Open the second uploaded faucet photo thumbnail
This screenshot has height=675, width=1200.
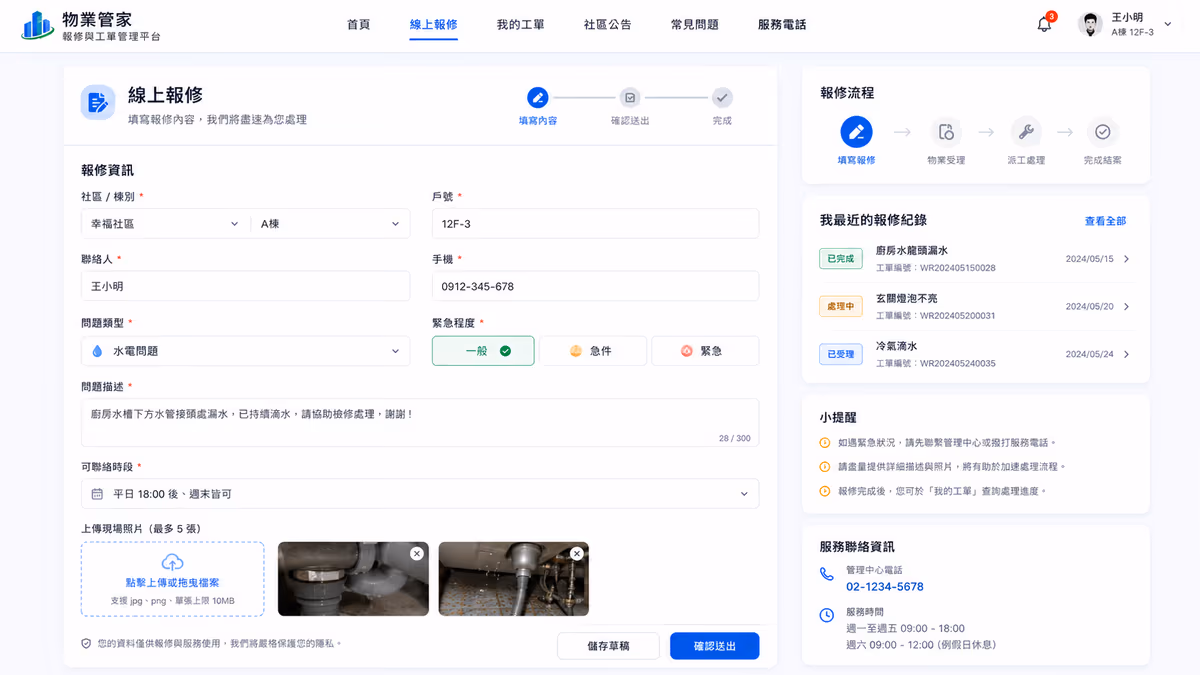[x=514, y=579]
